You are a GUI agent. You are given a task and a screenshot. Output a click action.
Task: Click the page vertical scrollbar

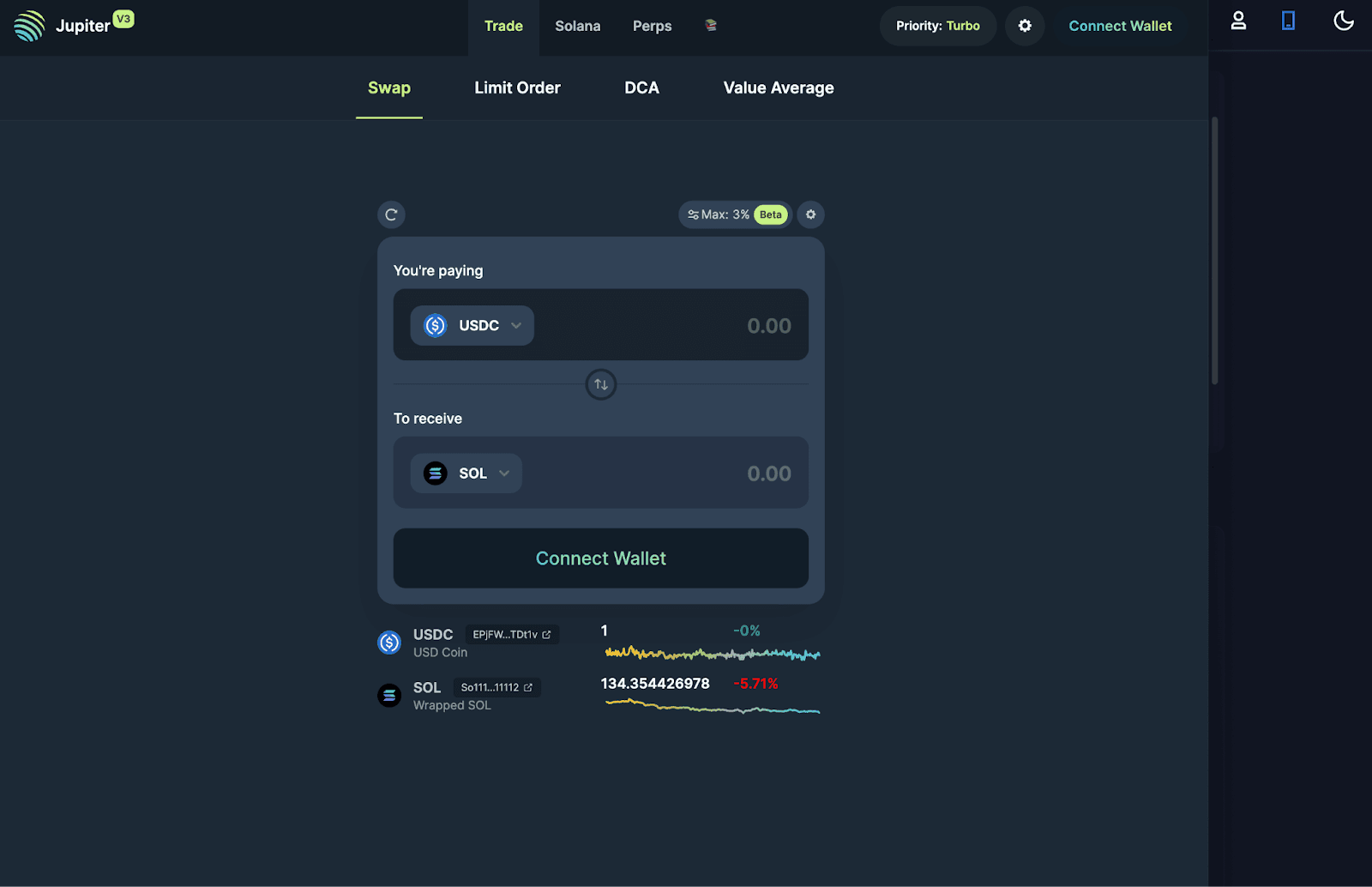(x=1214, y=250)
